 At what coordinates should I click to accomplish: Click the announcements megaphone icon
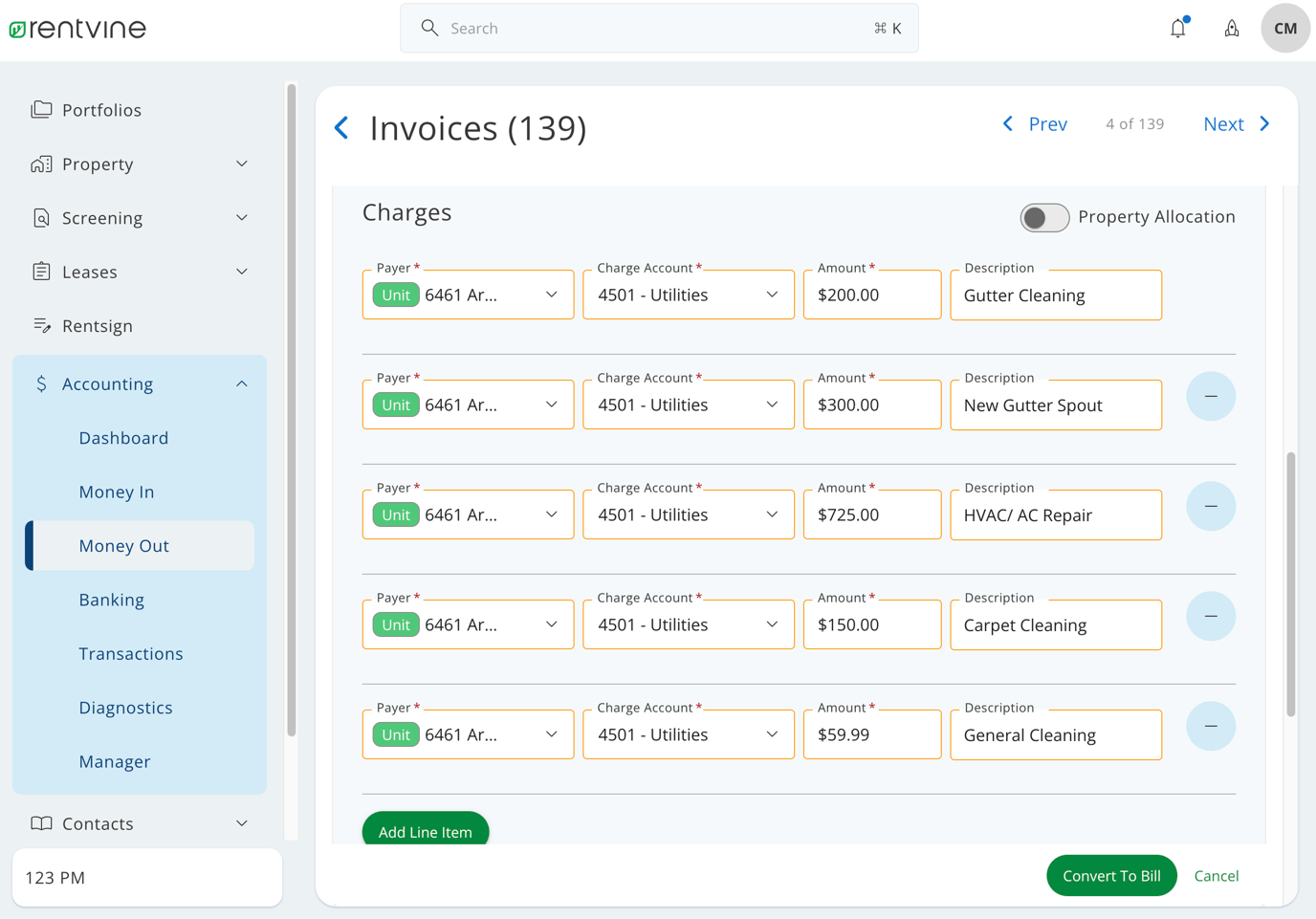[x=1232, y=28]
